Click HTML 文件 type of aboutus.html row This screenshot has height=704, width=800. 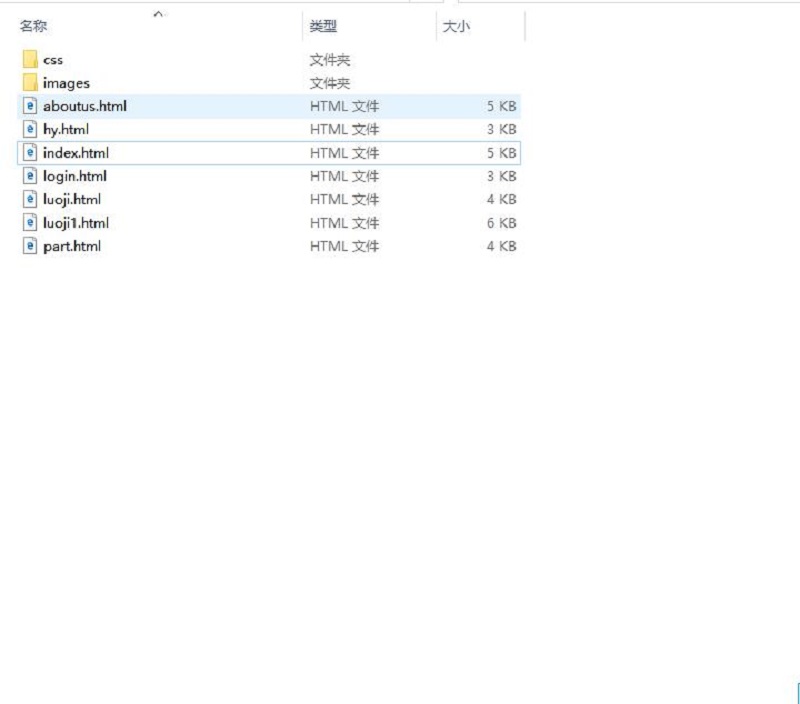pos(344,106)
